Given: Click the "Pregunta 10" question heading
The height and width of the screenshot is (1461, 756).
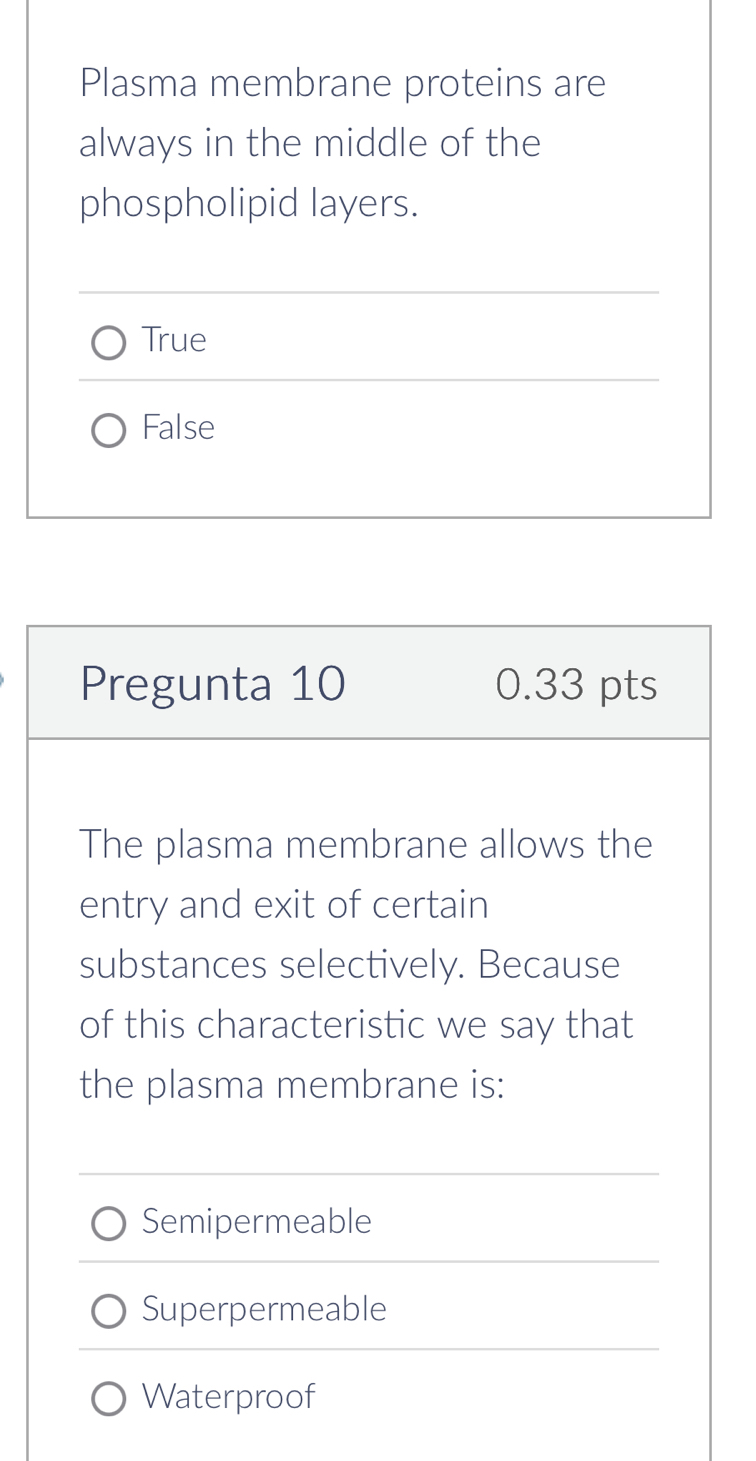Looking at the screenshot, I should (213, 685).
